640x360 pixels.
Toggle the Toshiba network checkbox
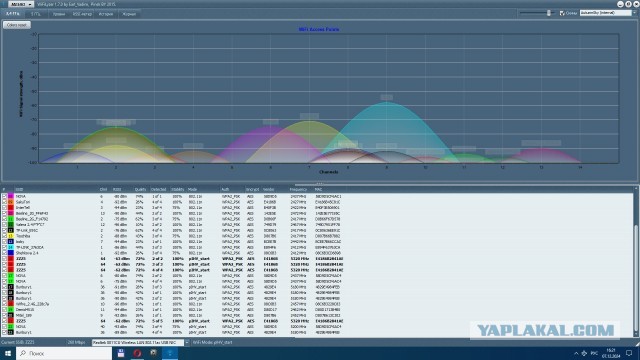click(x=4, y=236)
